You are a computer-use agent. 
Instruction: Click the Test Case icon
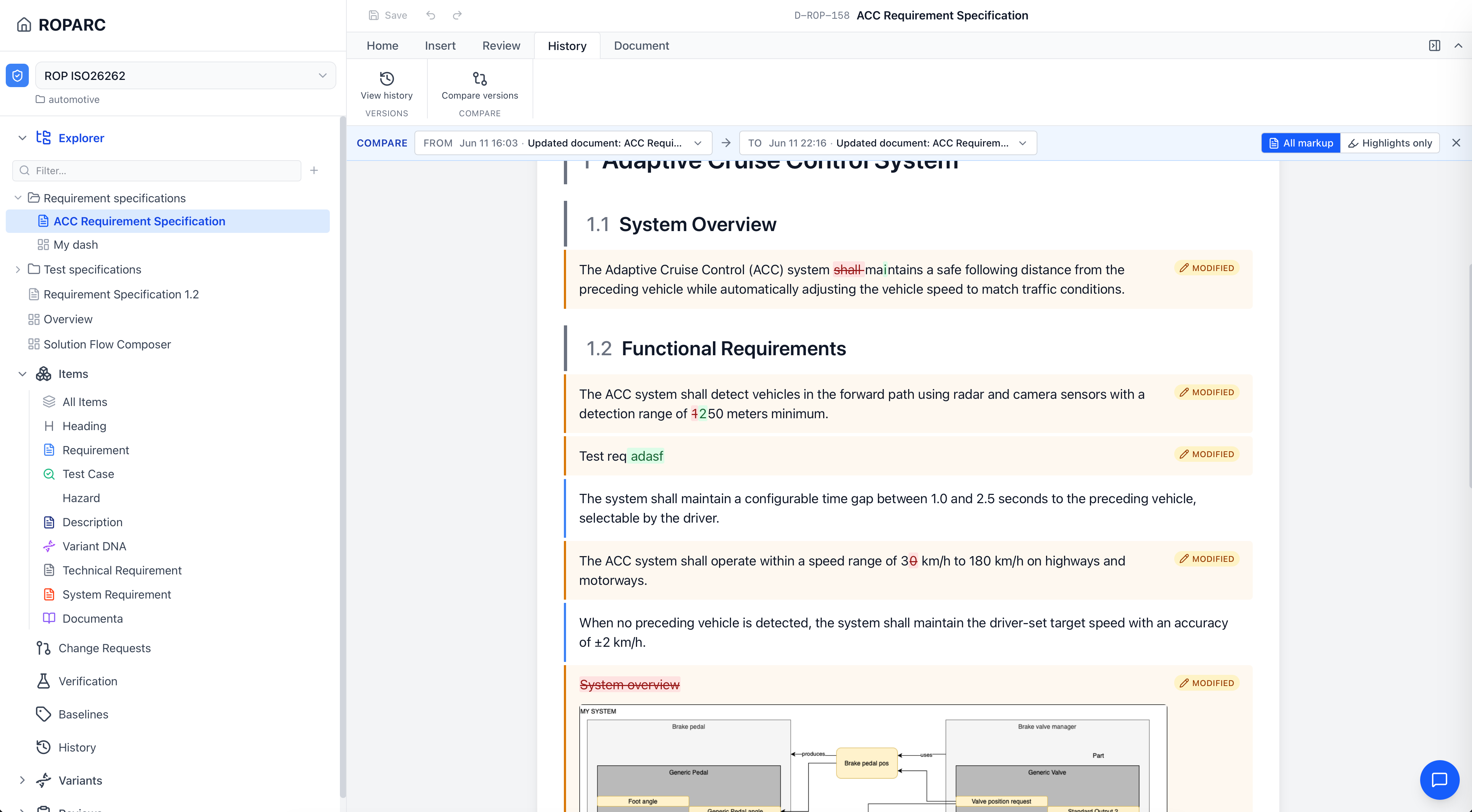[x=49, y=474]
